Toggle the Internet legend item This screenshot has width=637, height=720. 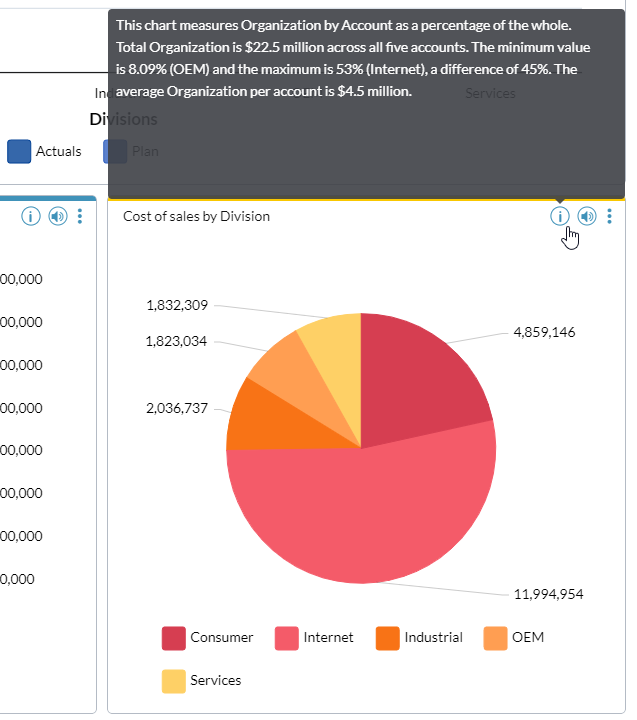click(314, 638)
